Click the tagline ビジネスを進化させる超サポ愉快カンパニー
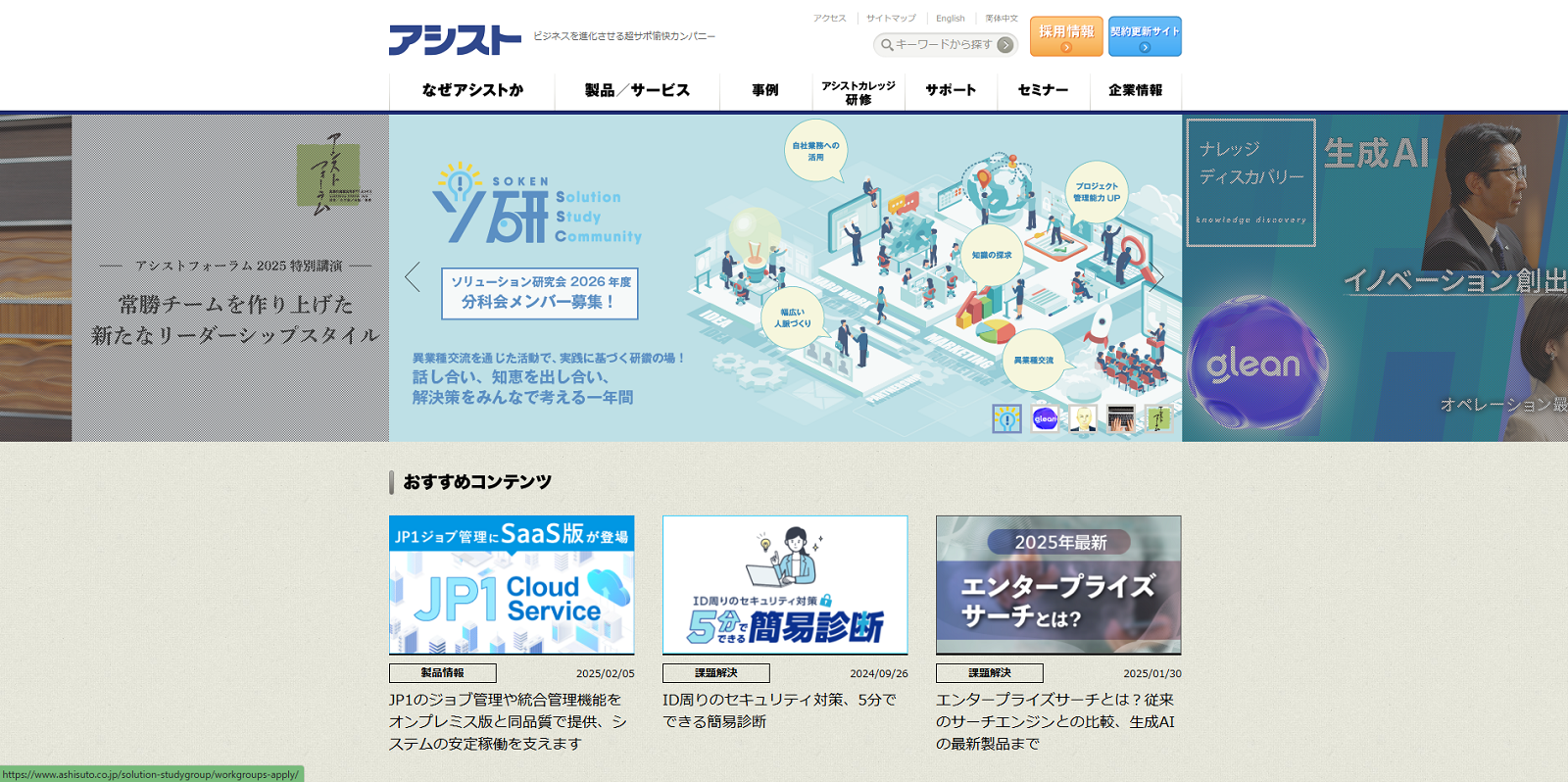The height and width of the screenshot is (782, 1568). pos(624,36)
